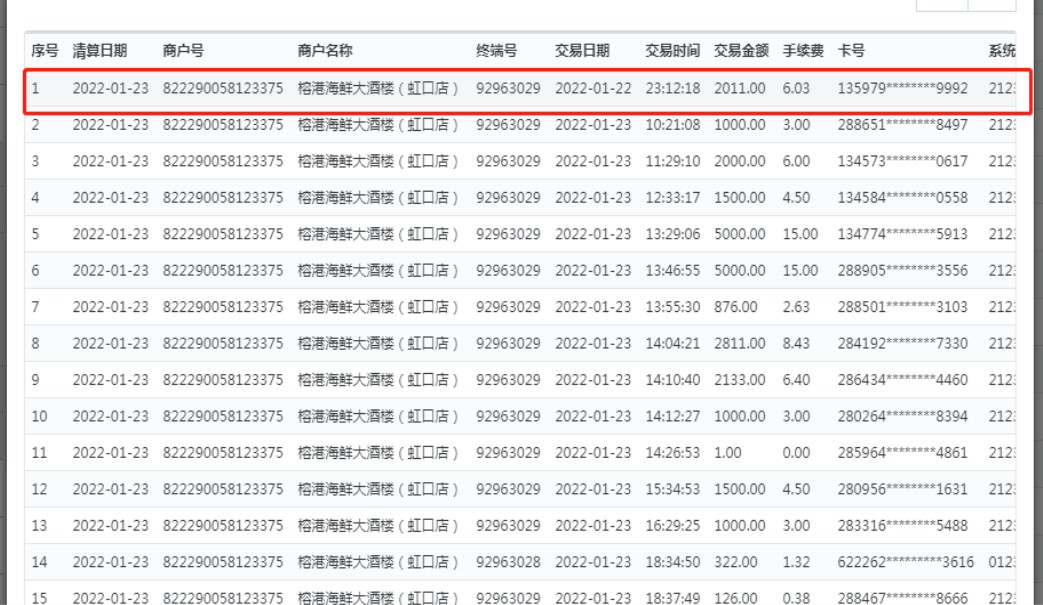
Task: Click card number 288651********8497
Action: click(x=903, y=125)
